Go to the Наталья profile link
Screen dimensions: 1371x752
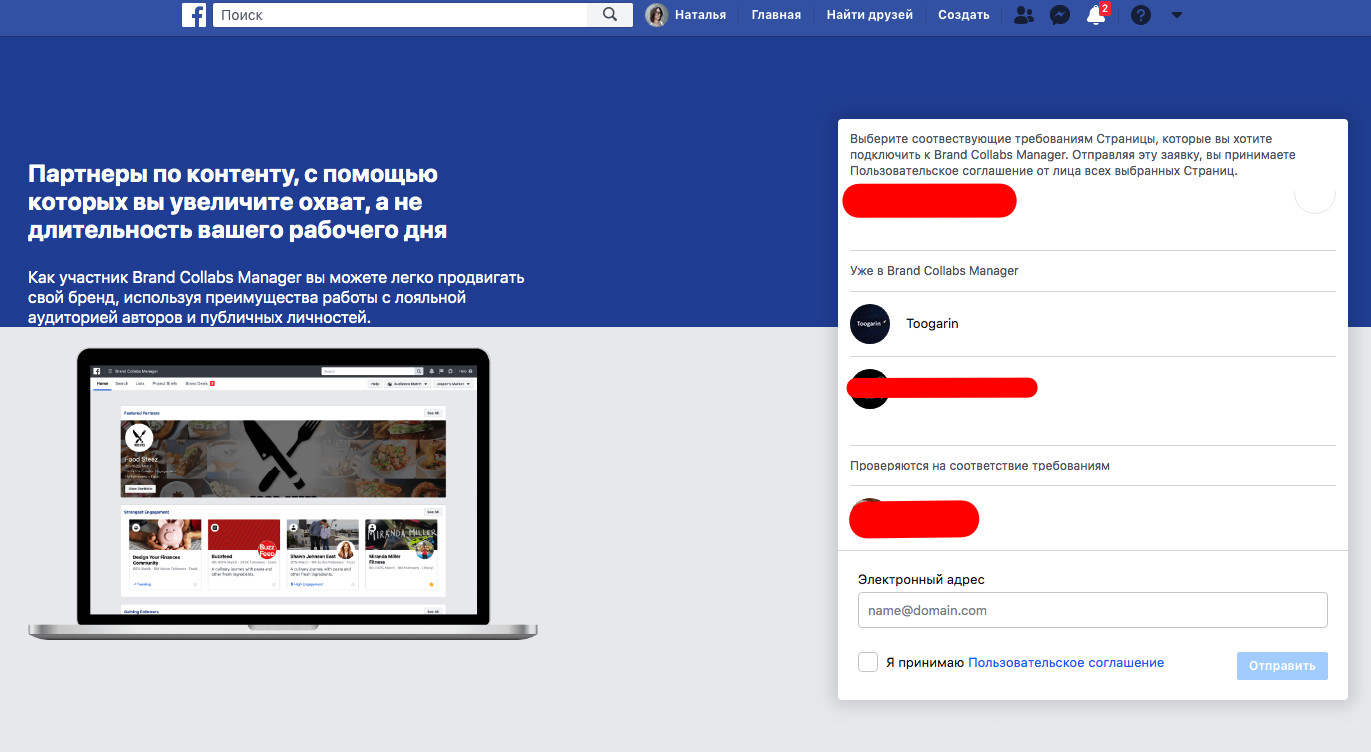(700, 15)
